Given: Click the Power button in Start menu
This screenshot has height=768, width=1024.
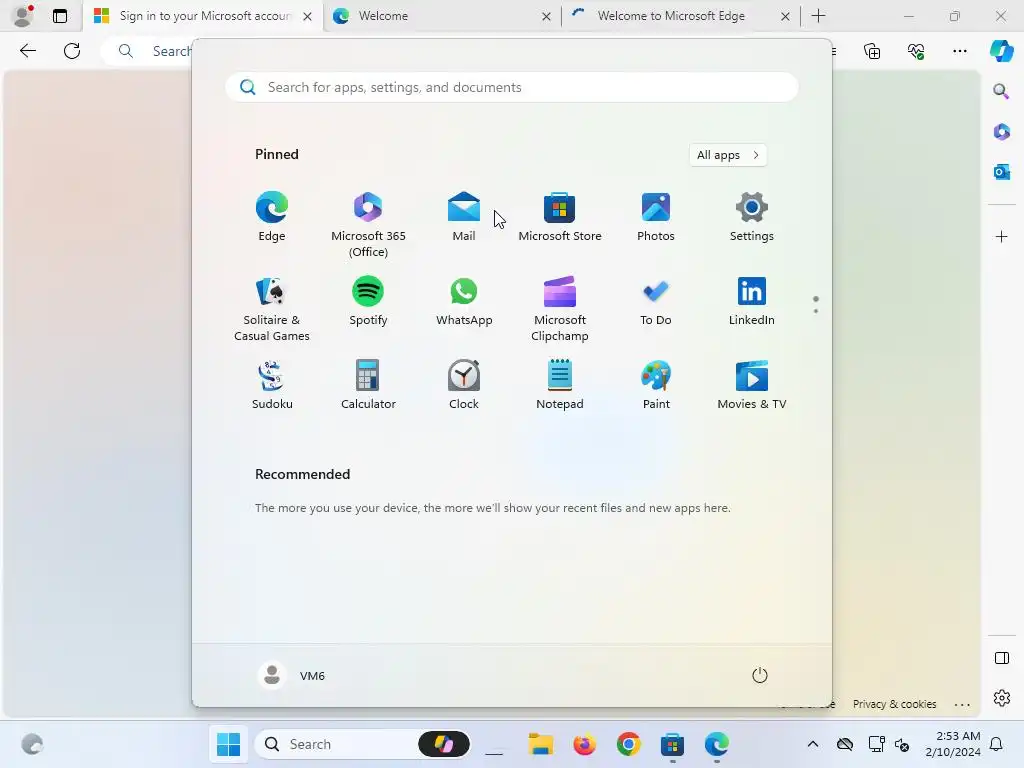Looking at the screenshot, I should pyautogui.click(x=760, y=675).
